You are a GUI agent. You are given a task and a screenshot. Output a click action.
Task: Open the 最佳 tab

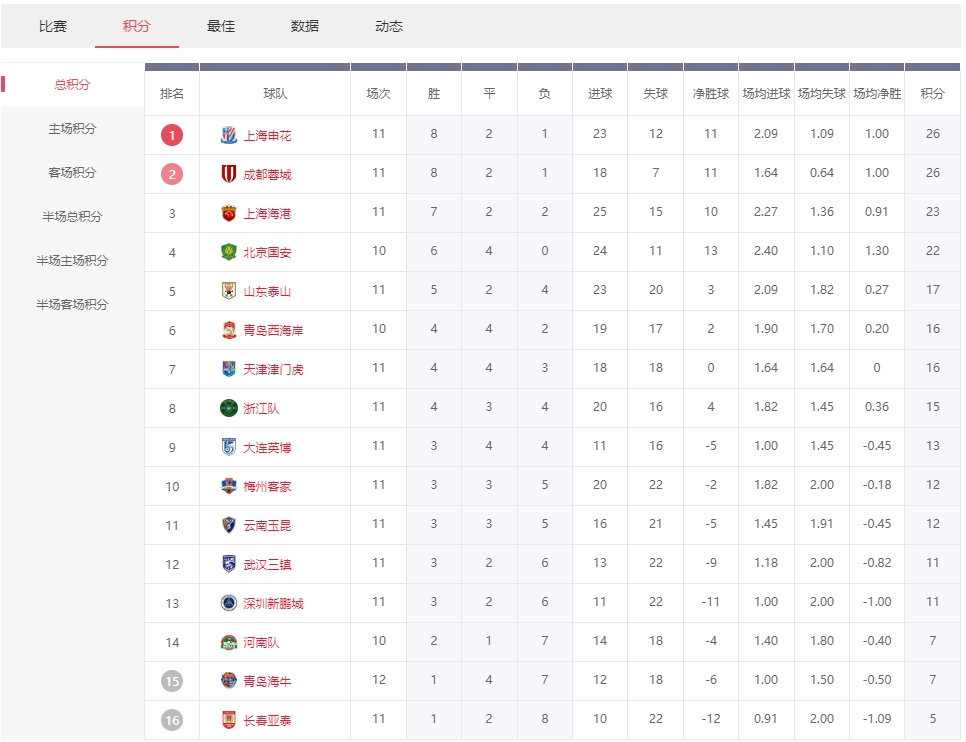221,27
